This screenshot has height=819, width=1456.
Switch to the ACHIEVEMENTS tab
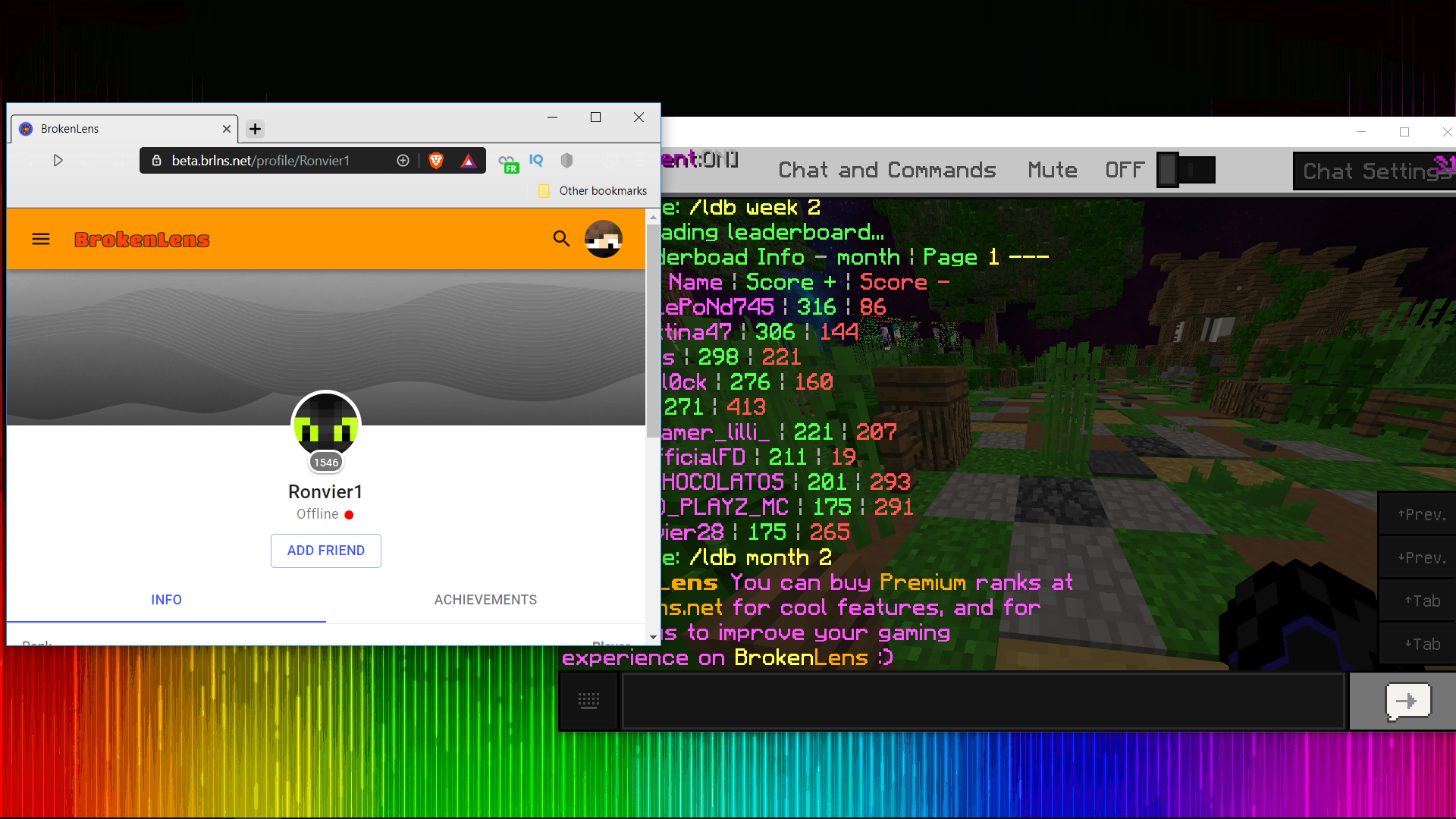[x=485, y=600]
